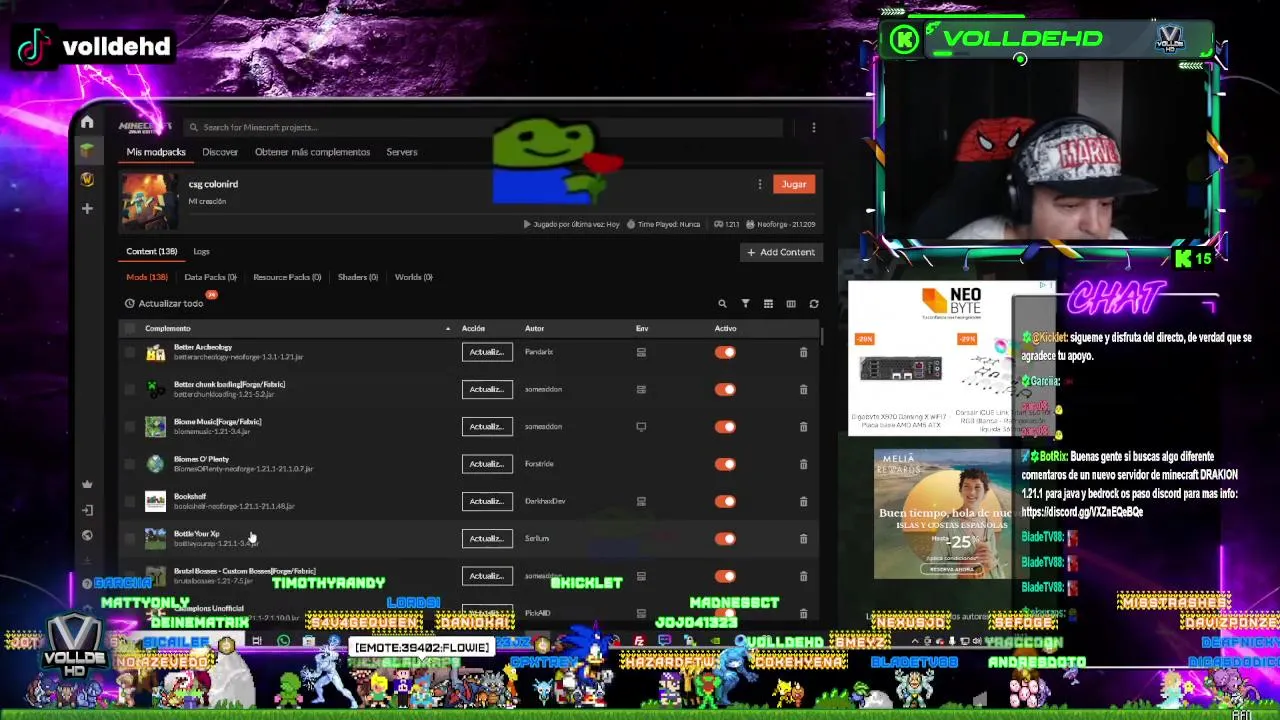
Task: Select the World of Warcraft sidebar icon
Action: pyautogui.click(x=87, y=179)
